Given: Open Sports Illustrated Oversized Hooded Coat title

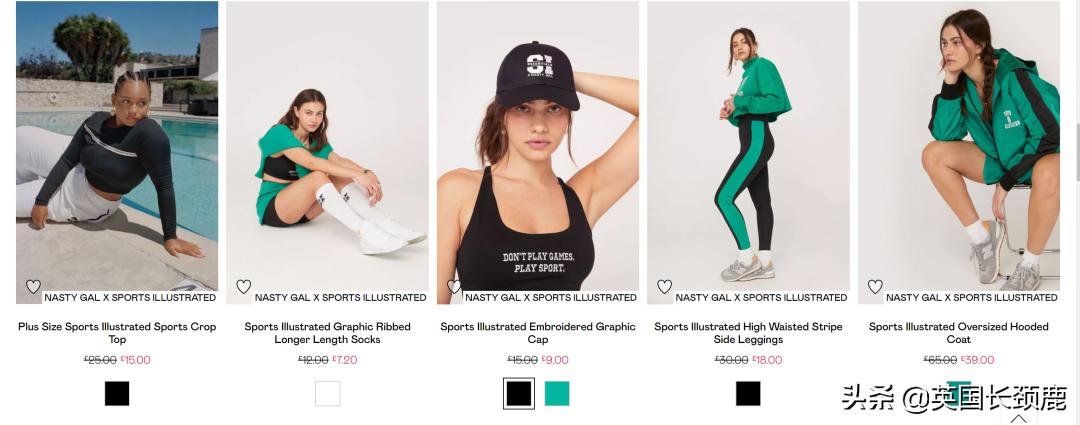Looking at the screenshot, I should point(959,333).
